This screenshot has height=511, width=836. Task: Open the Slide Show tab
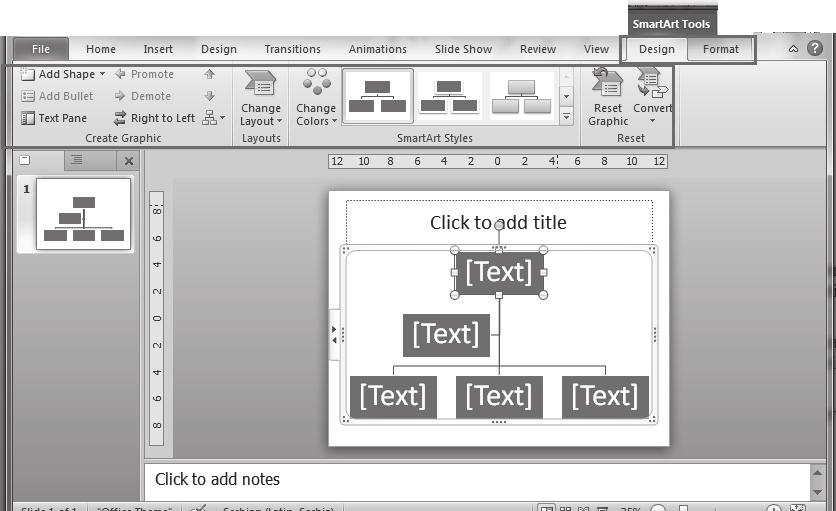tap(463, 49)
